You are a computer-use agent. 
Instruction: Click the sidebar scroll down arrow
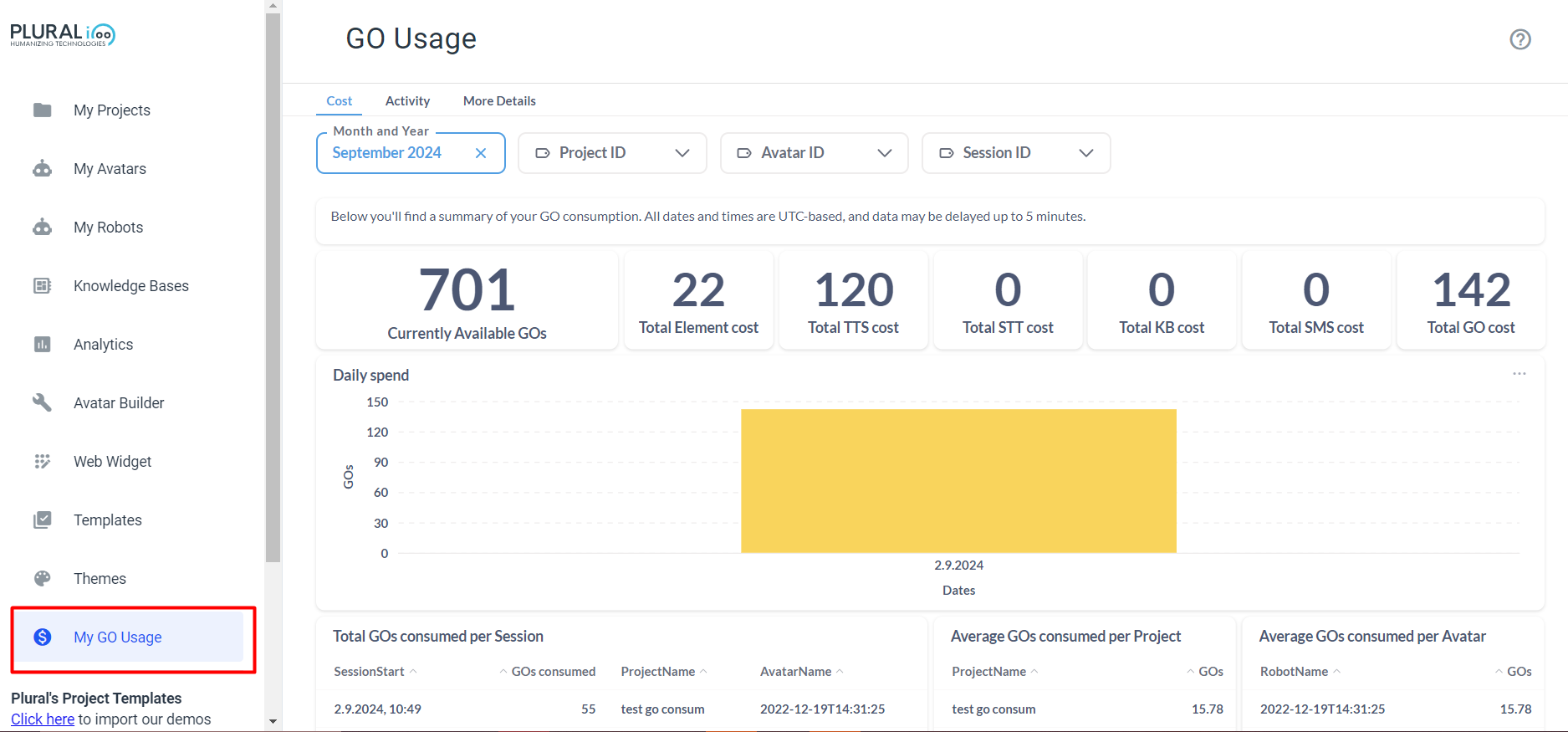273,721
